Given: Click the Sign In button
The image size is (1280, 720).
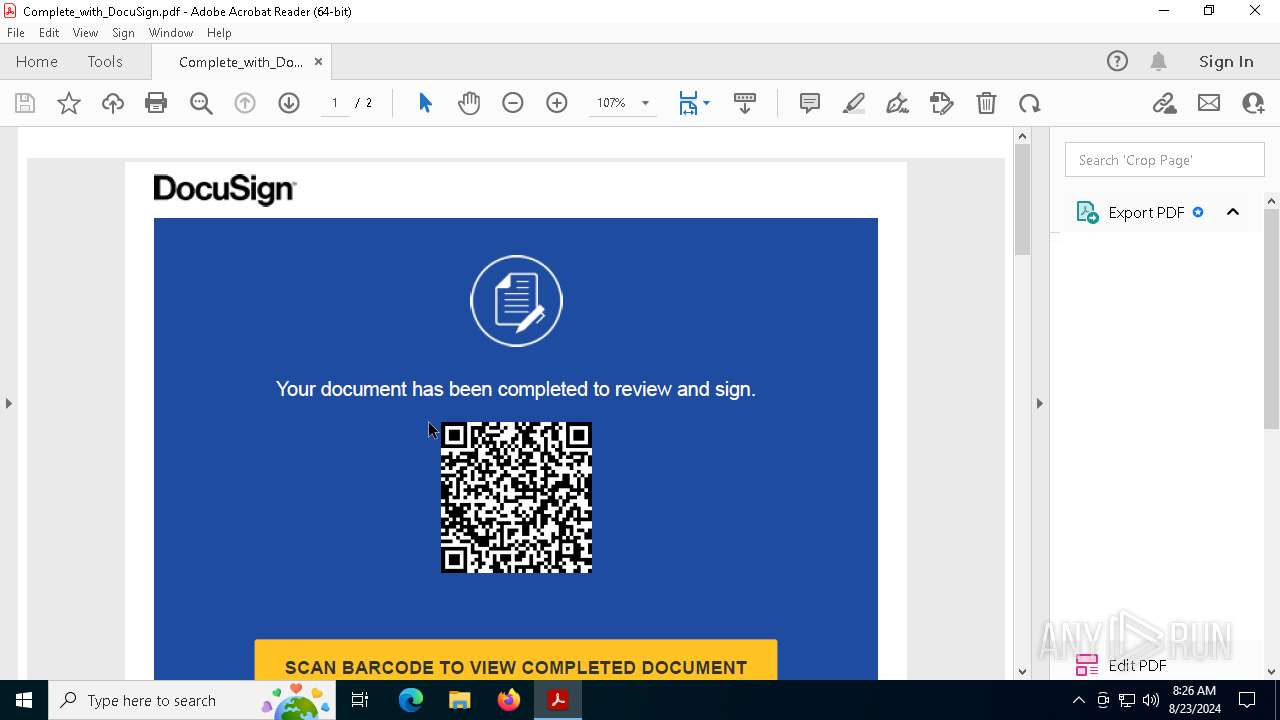Looking at the screenshot, I should point(1226,61).
